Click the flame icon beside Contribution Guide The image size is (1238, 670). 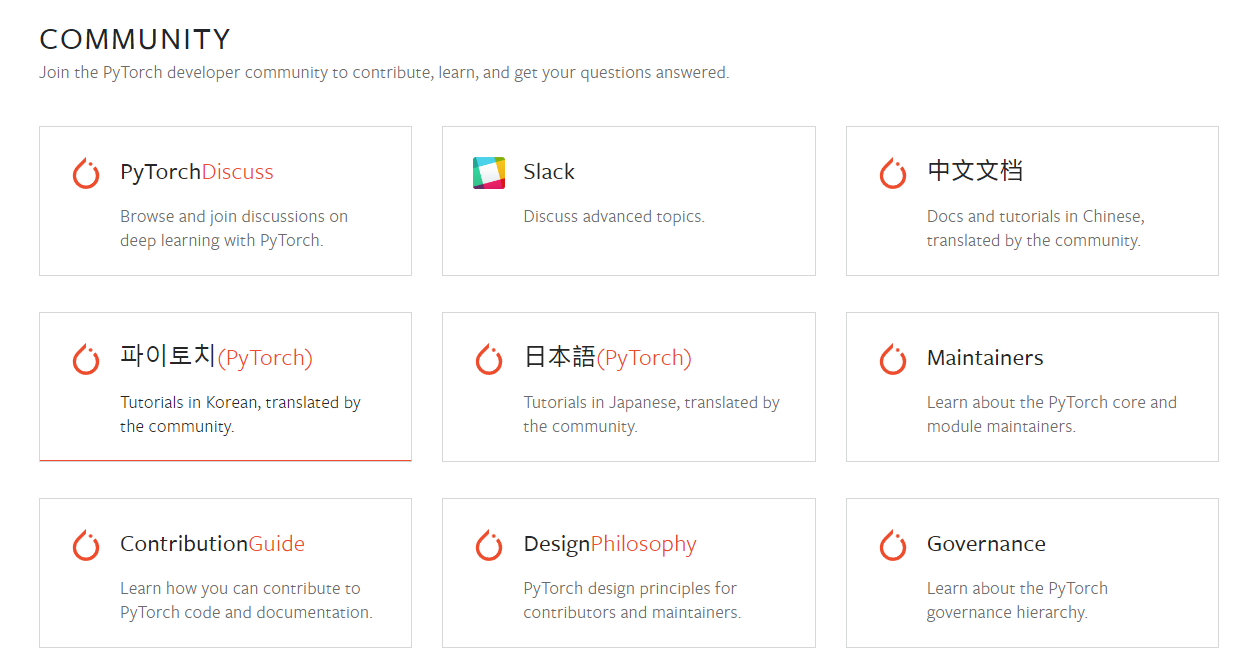click(86, 545)
